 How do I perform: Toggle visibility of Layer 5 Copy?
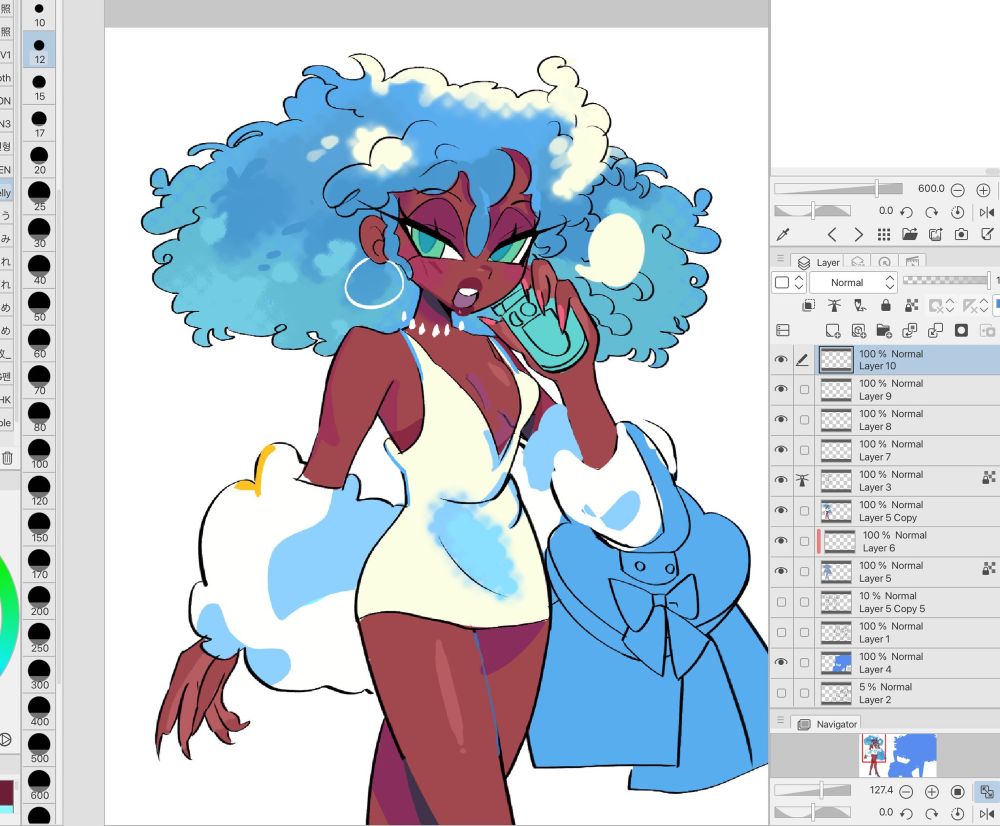[781, 510]
